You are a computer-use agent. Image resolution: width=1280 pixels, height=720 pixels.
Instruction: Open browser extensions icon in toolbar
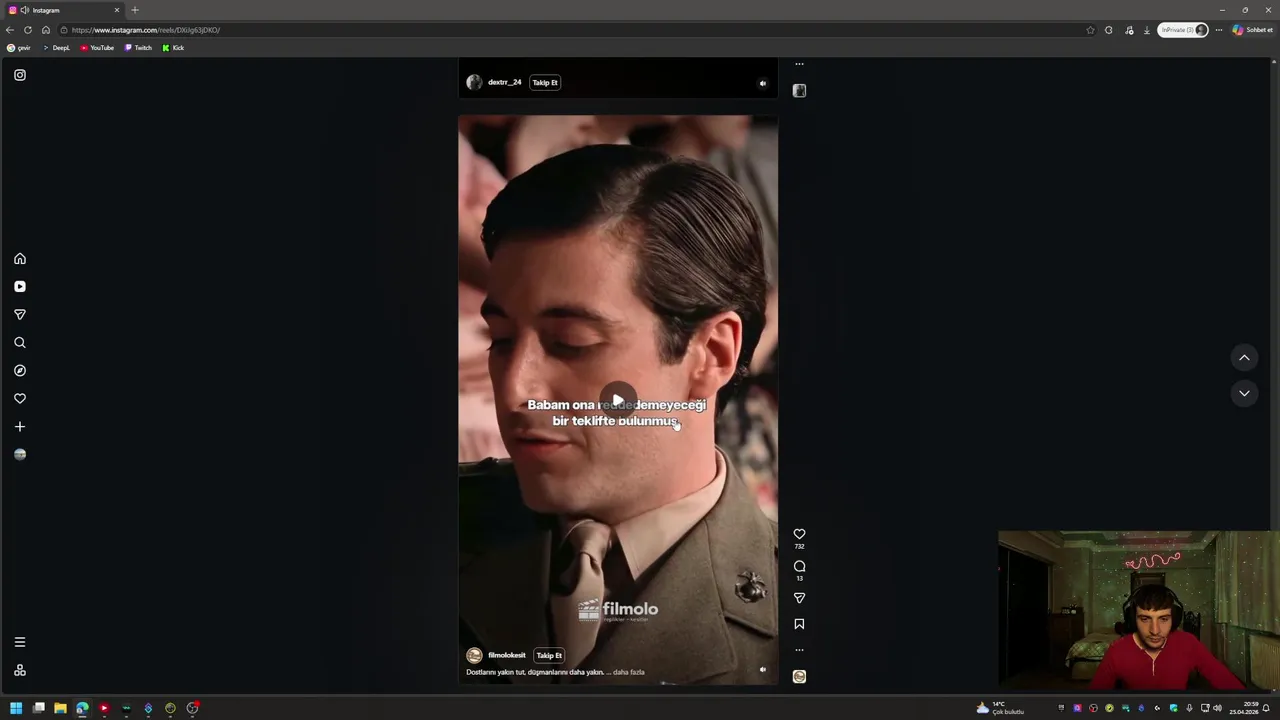[x=1109, y=30]
